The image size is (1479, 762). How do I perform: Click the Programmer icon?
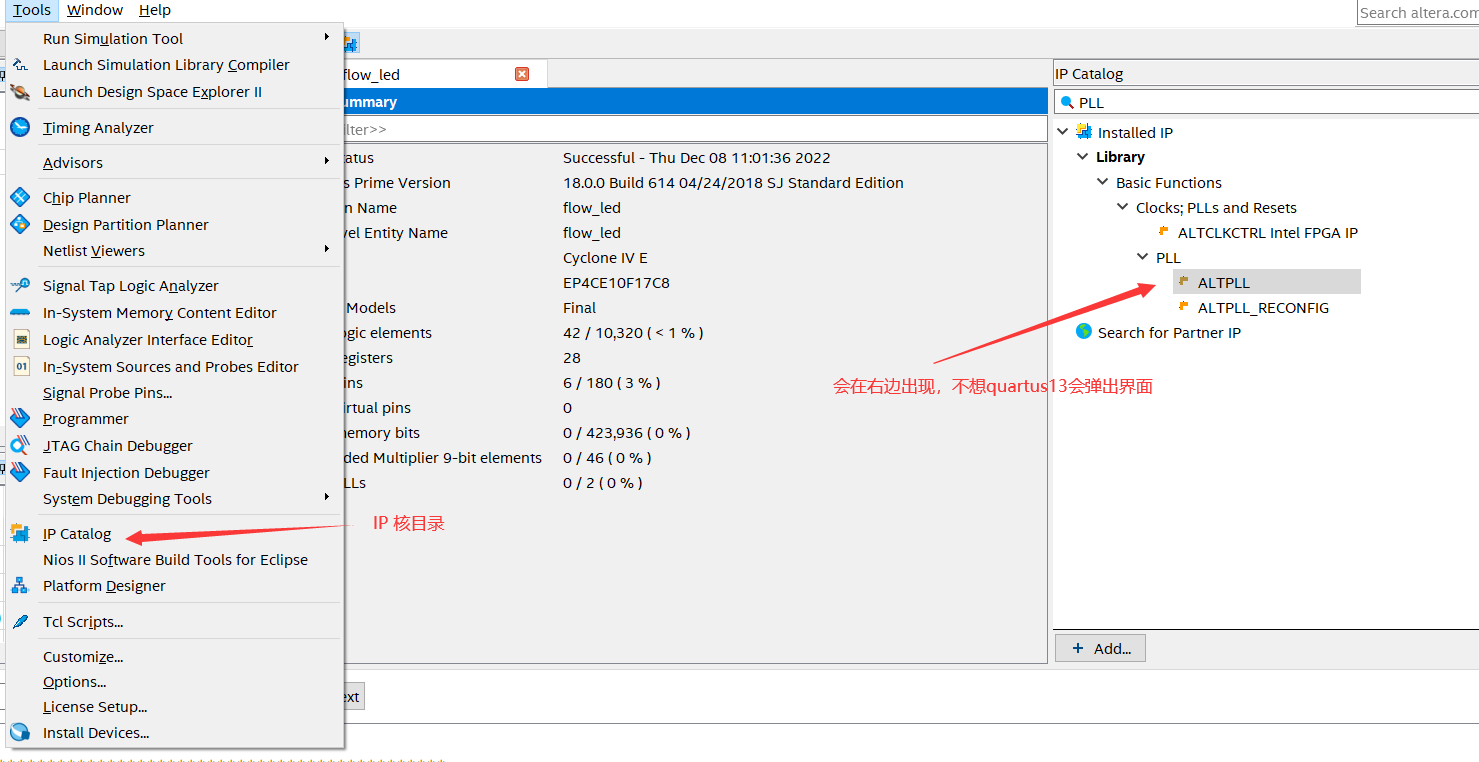pos(20,419)
